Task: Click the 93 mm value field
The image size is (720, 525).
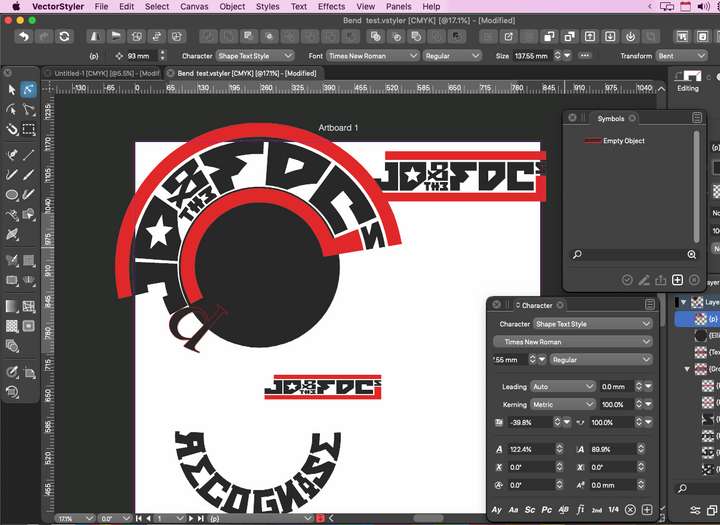Action: coord(141,56)
